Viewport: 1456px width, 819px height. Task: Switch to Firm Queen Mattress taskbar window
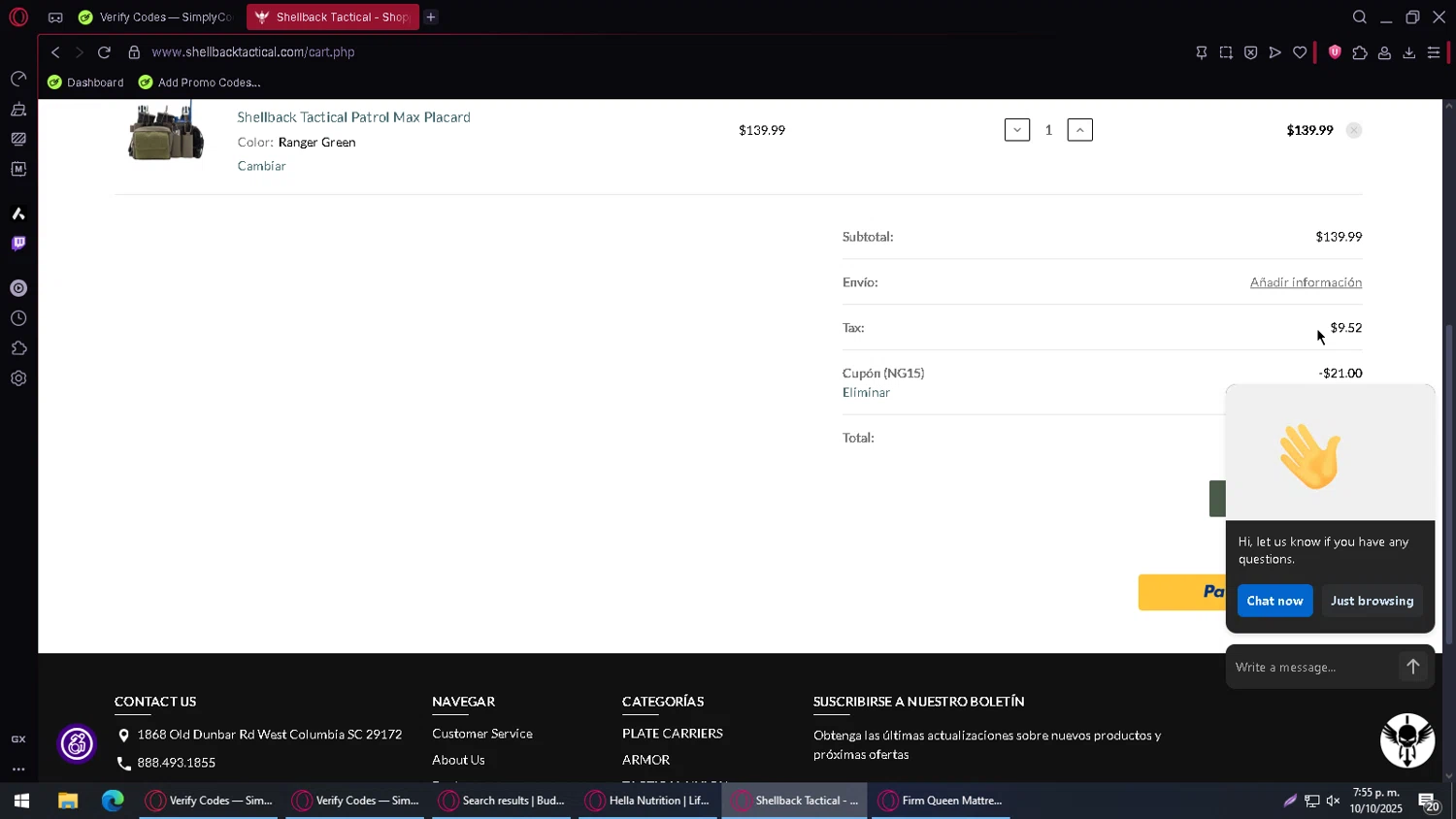click(x=942, y=801)
